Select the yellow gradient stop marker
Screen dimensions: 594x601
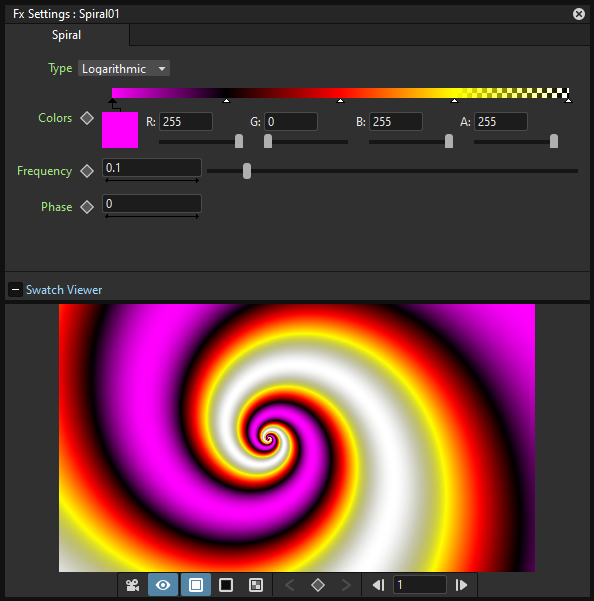pyautogui.click(x=454, y=101)
